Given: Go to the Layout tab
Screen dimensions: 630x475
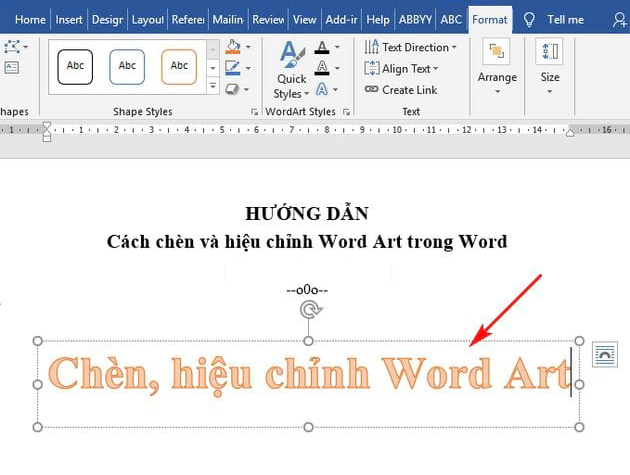Looking at the screenshot, I should click(x=147, y=20).
